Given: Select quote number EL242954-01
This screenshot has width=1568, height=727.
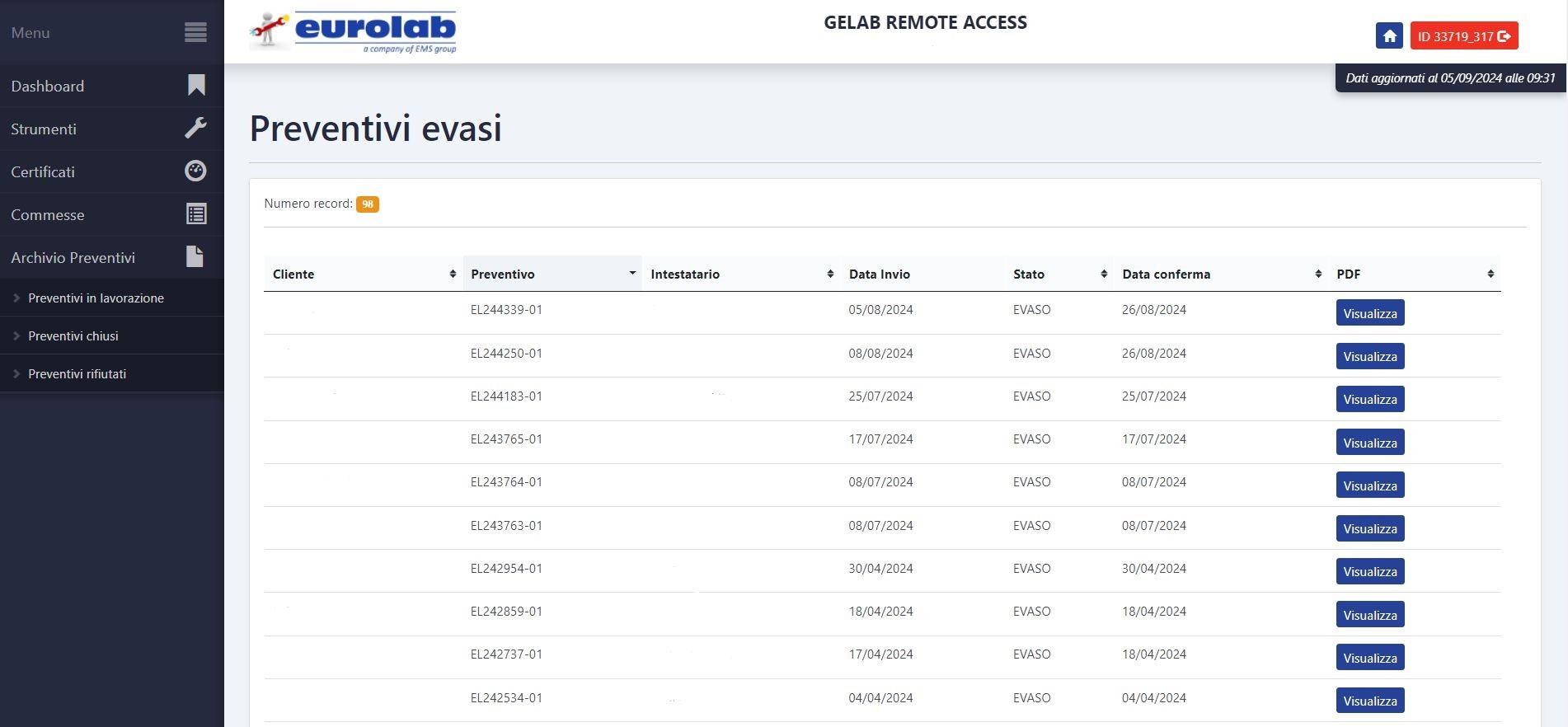Looking at the screenshot, I should 506,568.
